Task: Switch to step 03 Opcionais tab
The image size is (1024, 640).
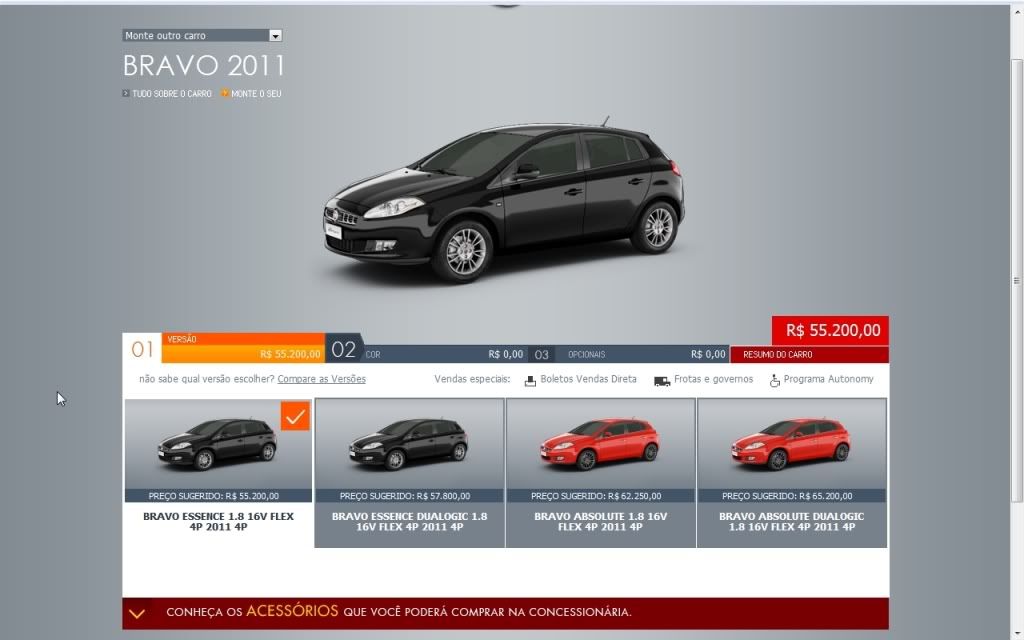Action: [629, 354]
